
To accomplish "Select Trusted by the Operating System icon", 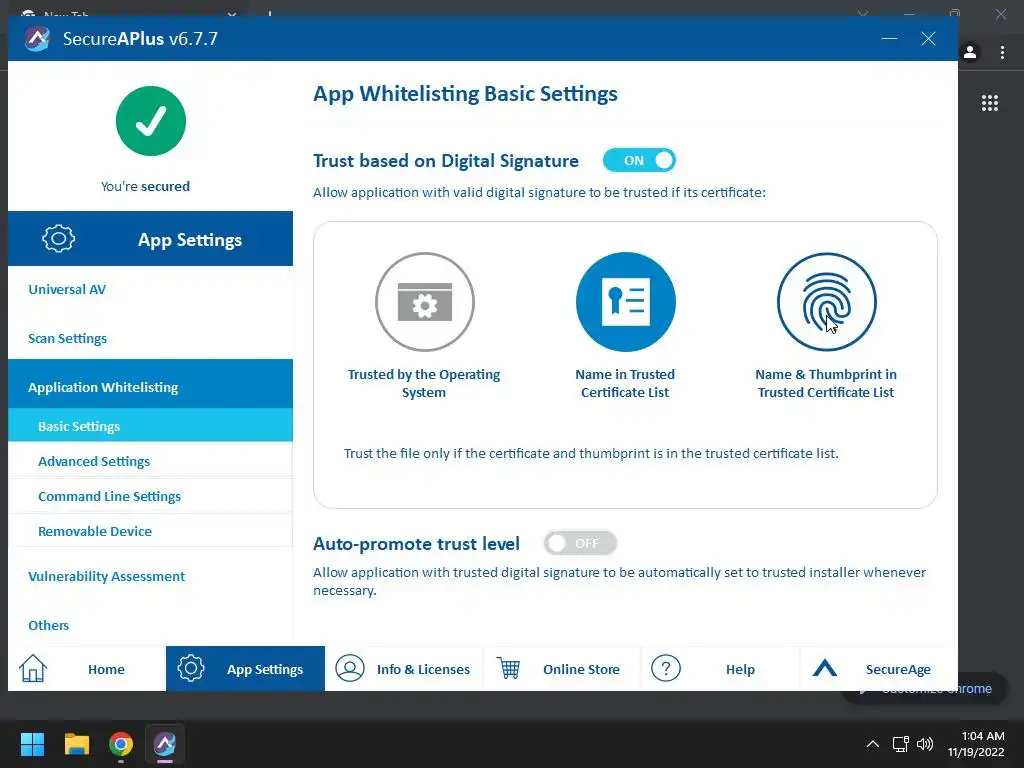I will (x=424, y=302).
